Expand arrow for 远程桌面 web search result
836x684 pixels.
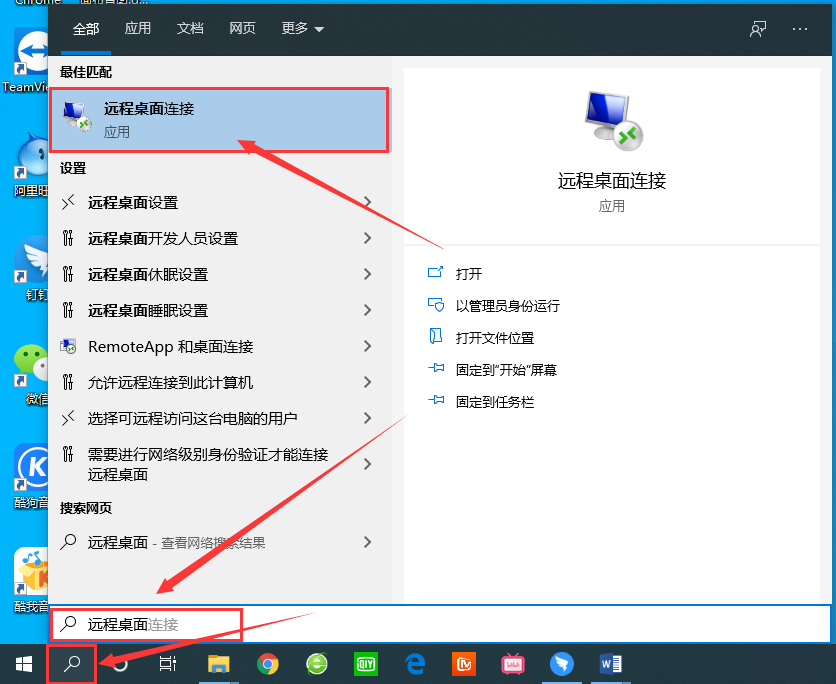click(x=368, y=543)
